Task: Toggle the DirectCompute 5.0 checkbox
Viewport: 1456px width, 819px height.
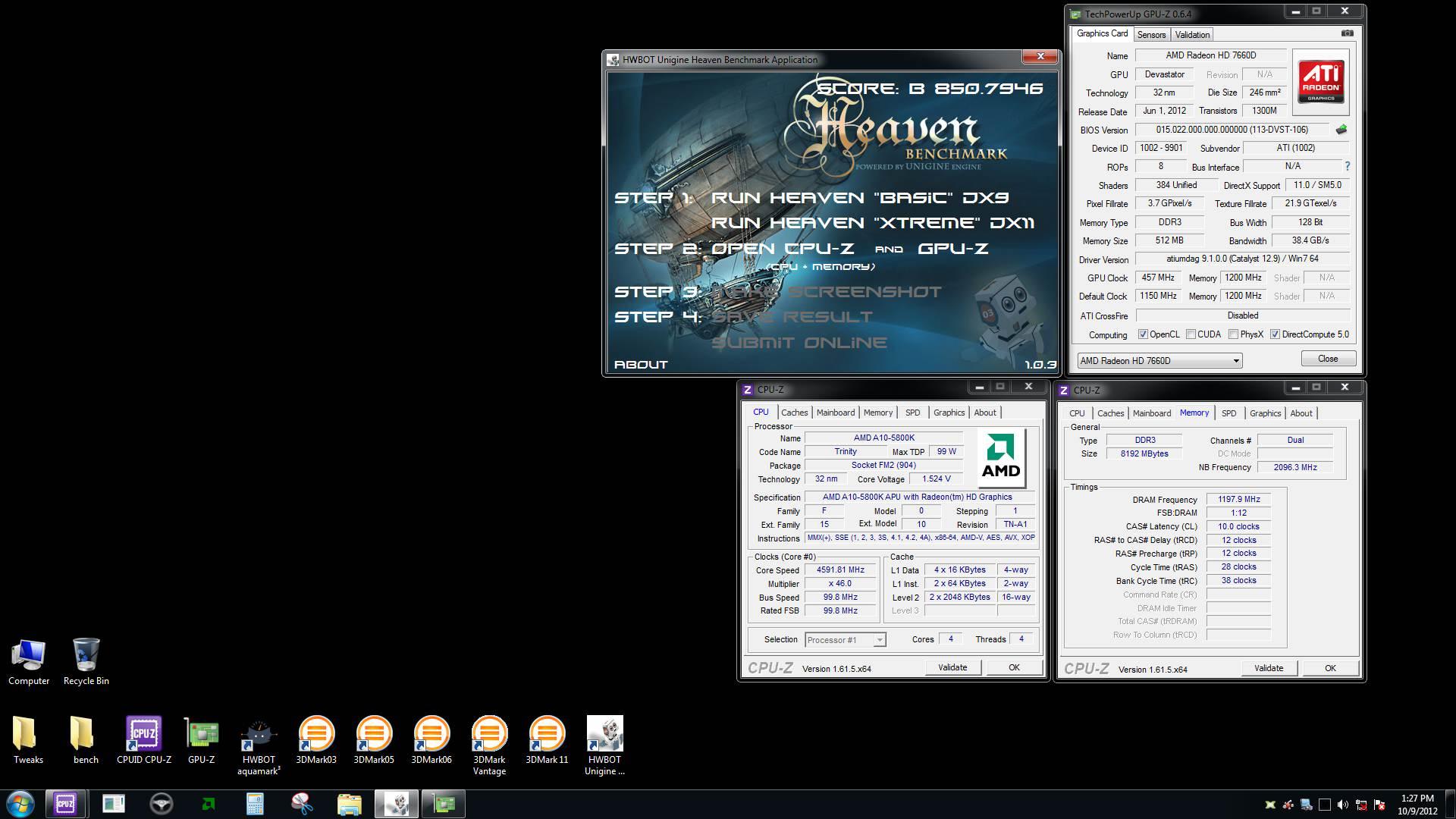Action: [x=1275, y=334]
